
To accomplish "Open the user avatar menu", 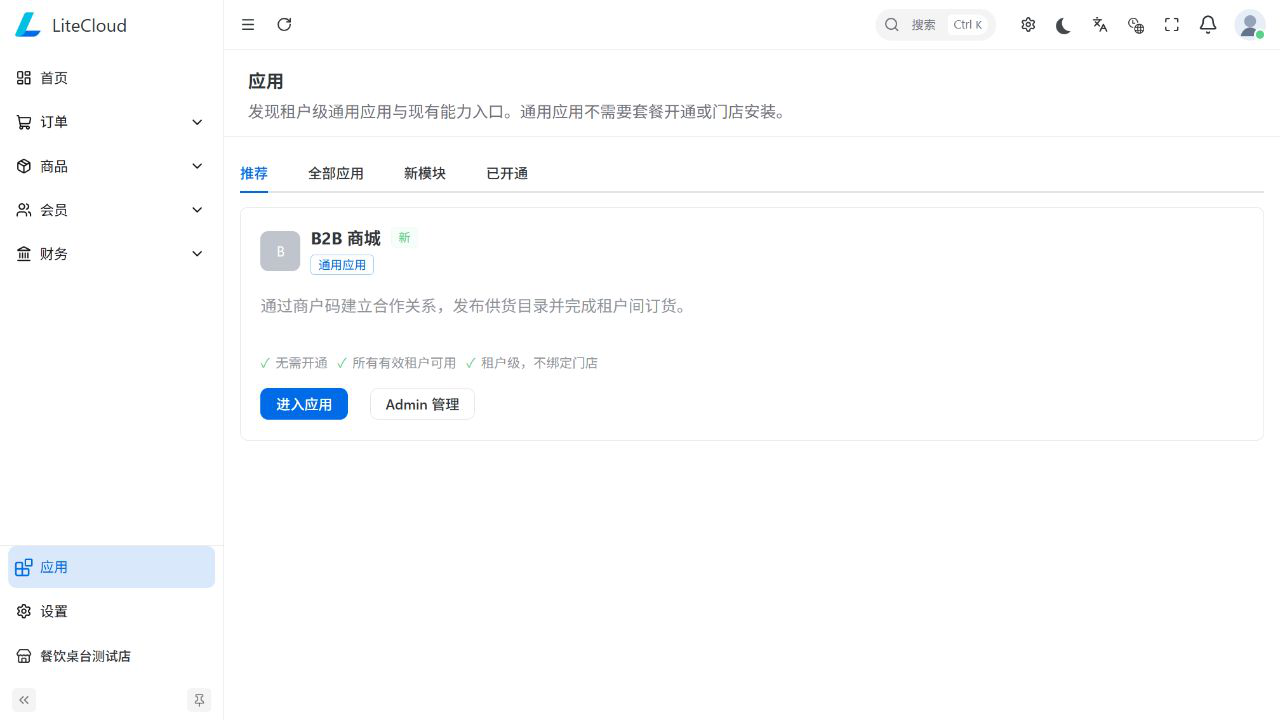I will pyautogui.click(x=1250, y=25).
